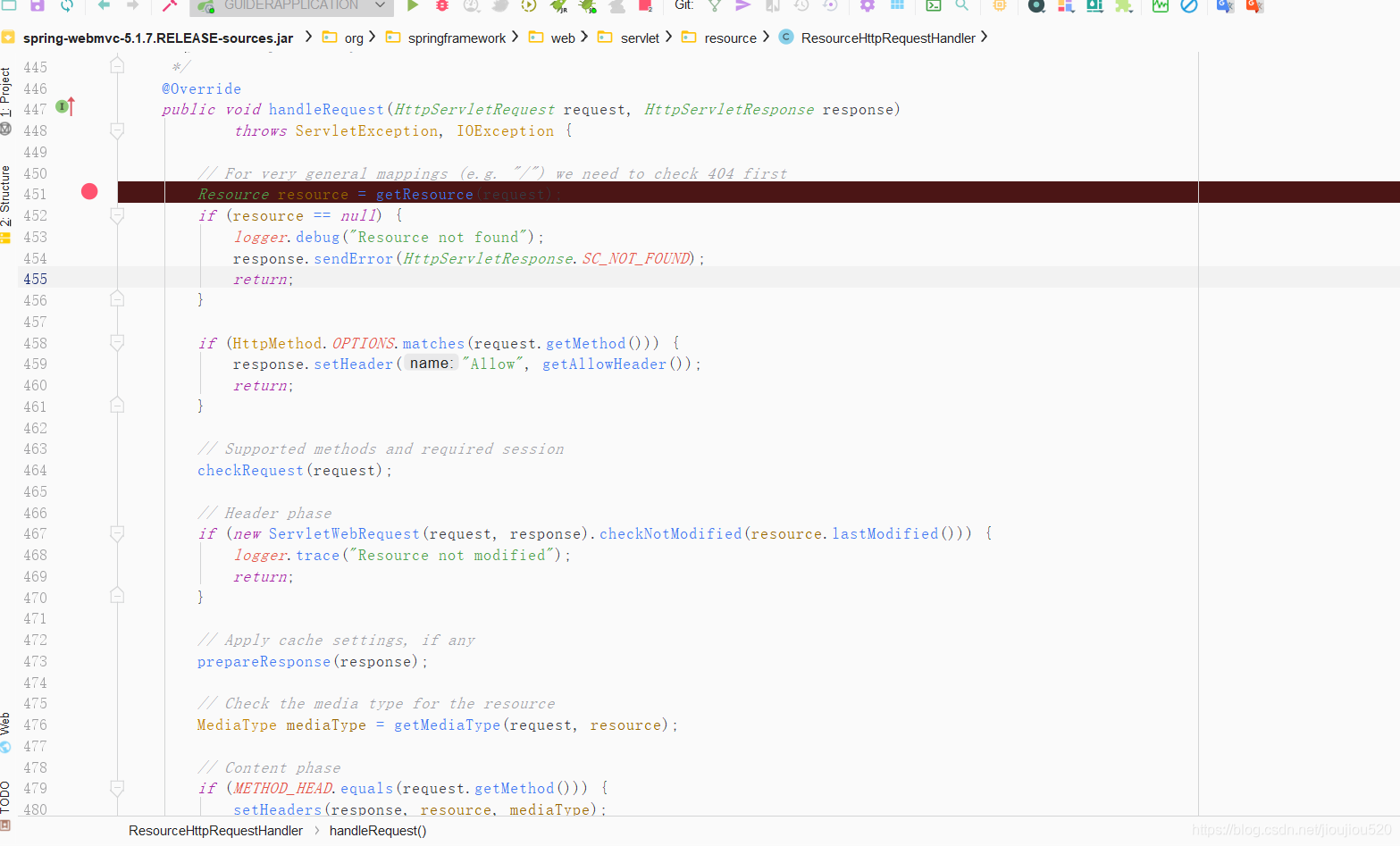Viewport: 1400px width, 846px height.
Task: Click the JRebel debug icon
Action: point(588,6)
